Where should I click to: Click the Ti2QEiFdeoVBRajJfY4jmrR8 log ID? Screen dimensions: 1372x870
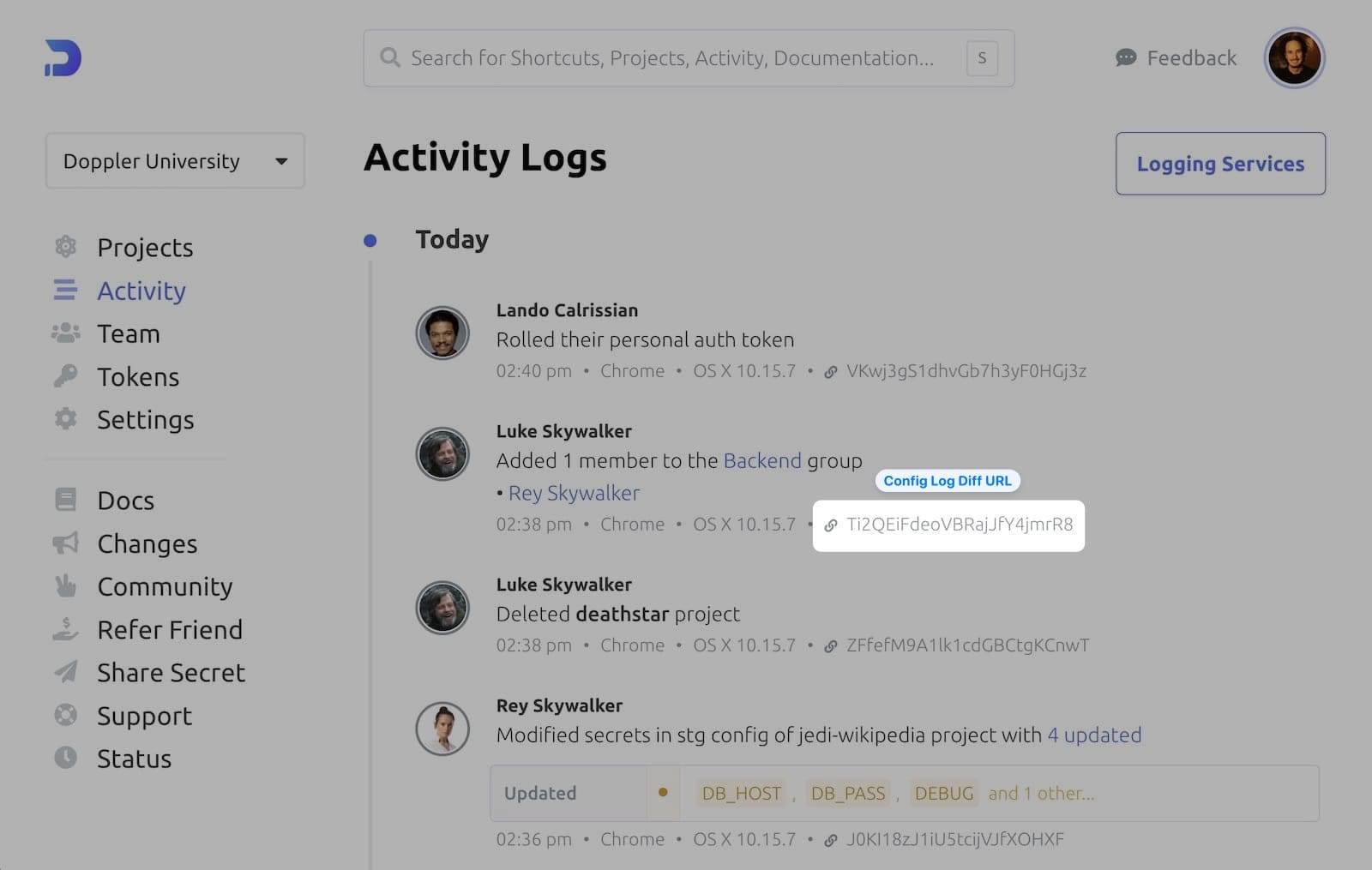(960, 525)
